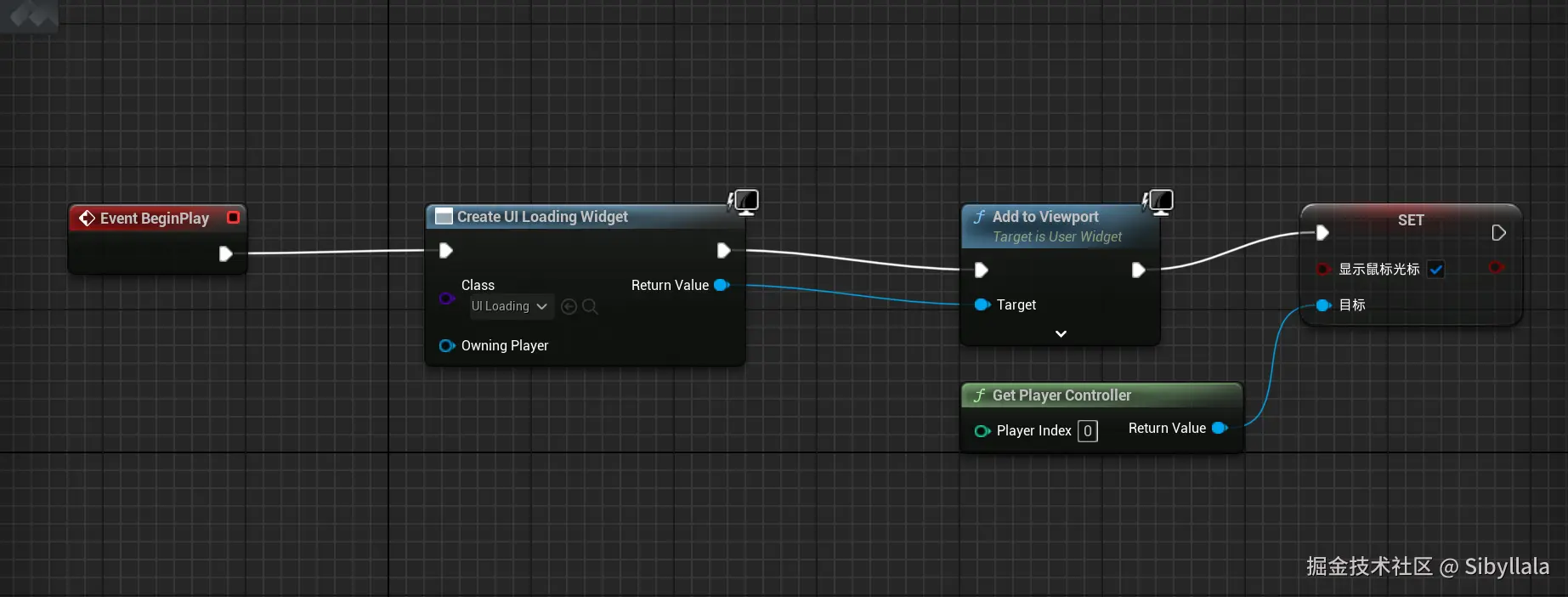Click the Event BeginPlay node title
The height and width of the screenshot is (597, 1568).
(x=154, y=219)
